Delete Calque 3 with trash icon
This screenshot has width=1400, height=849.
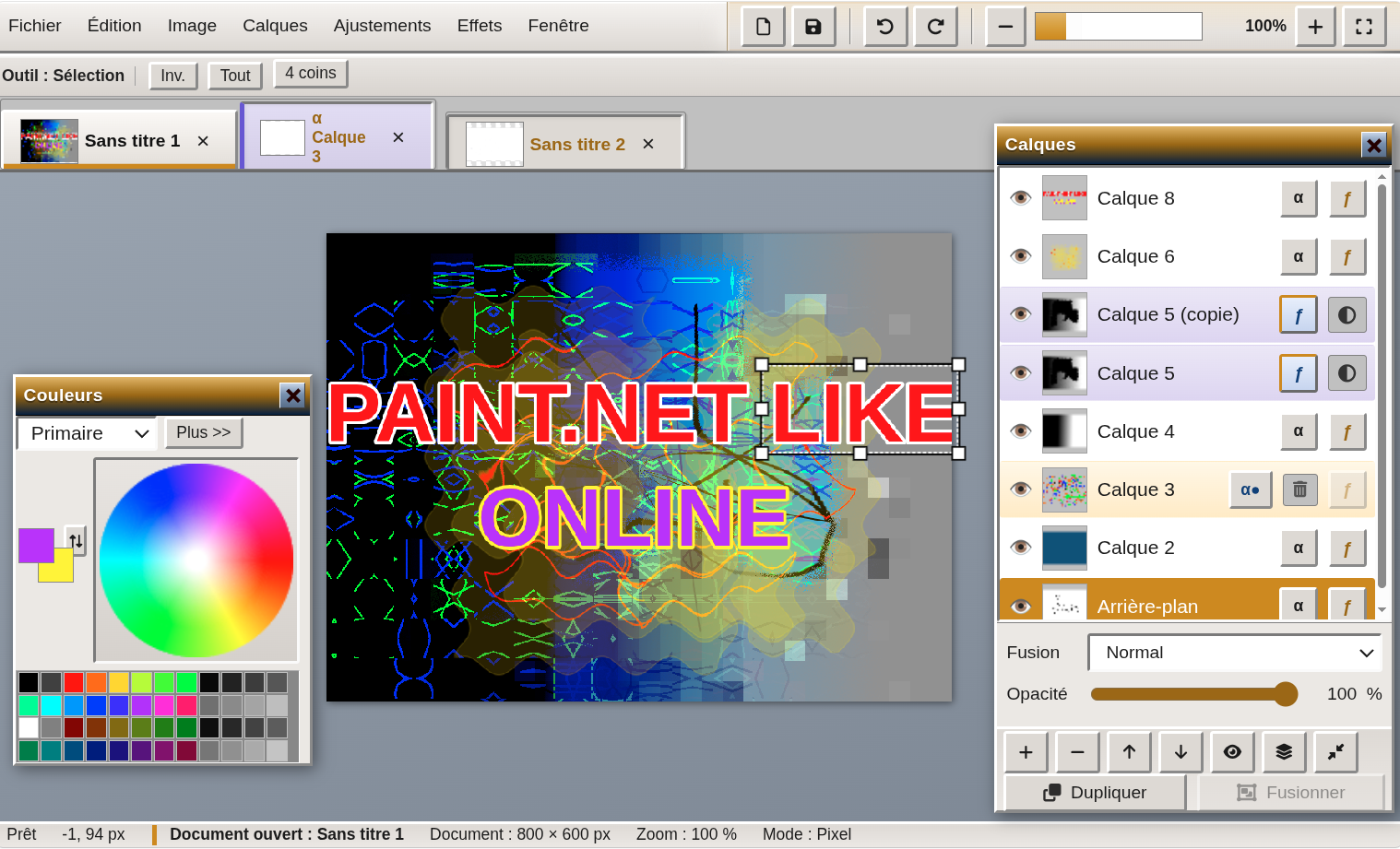point(1299,489)
